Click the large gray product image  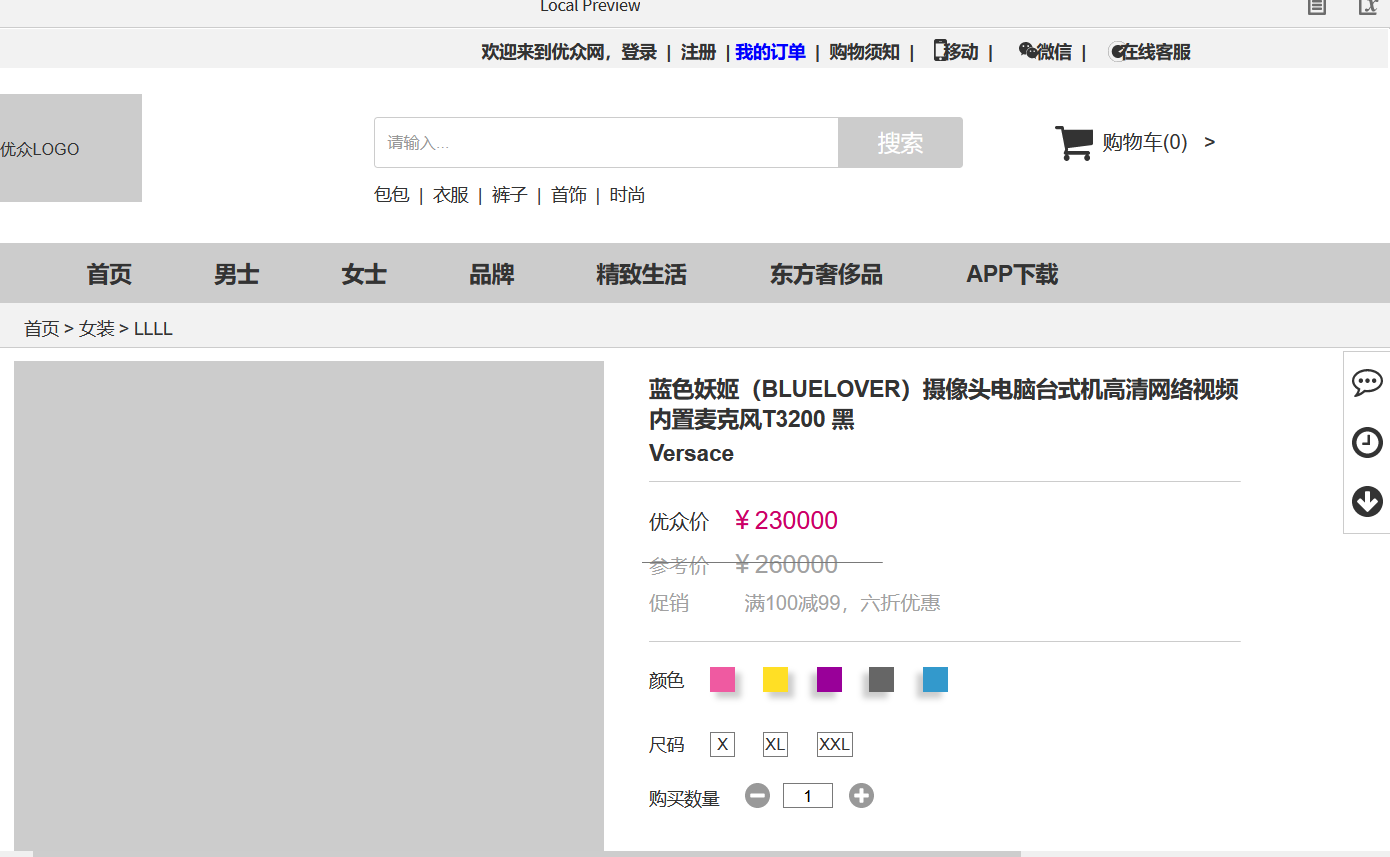click(309, 606)
